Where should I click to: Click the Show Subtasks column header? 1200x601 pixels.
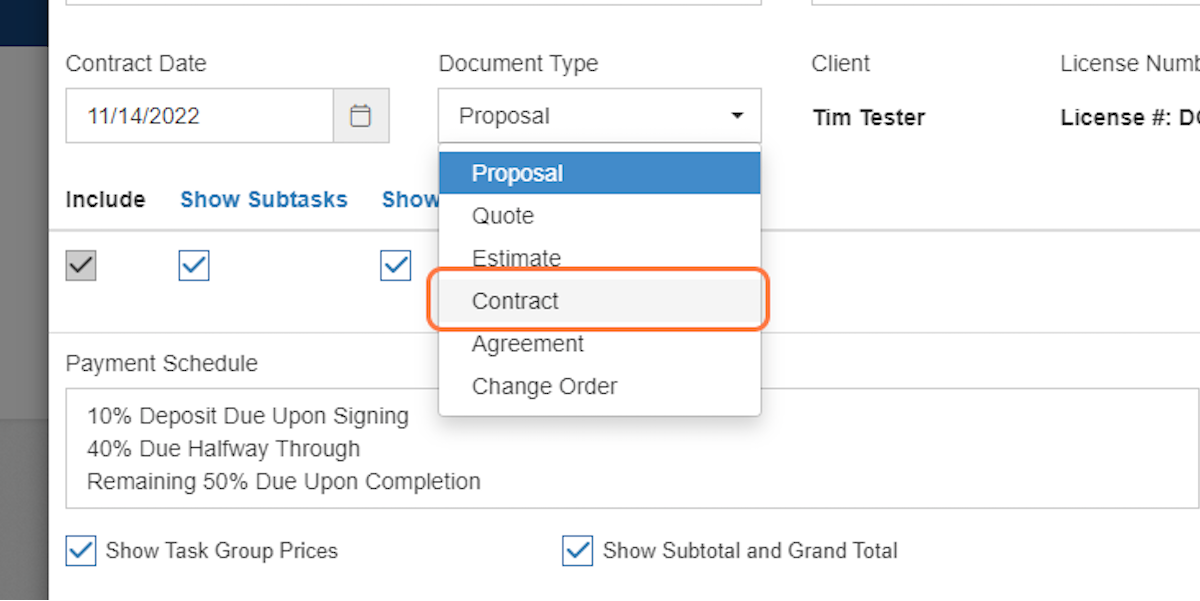click(x=263, y=199)
